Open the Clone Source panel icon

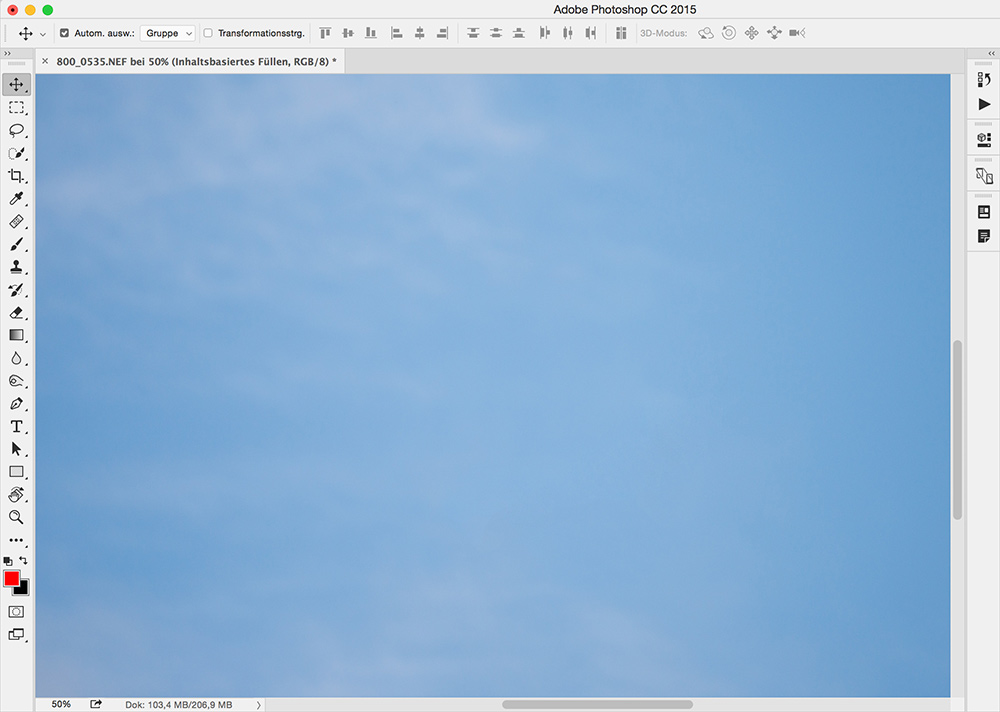pos(984,175)
